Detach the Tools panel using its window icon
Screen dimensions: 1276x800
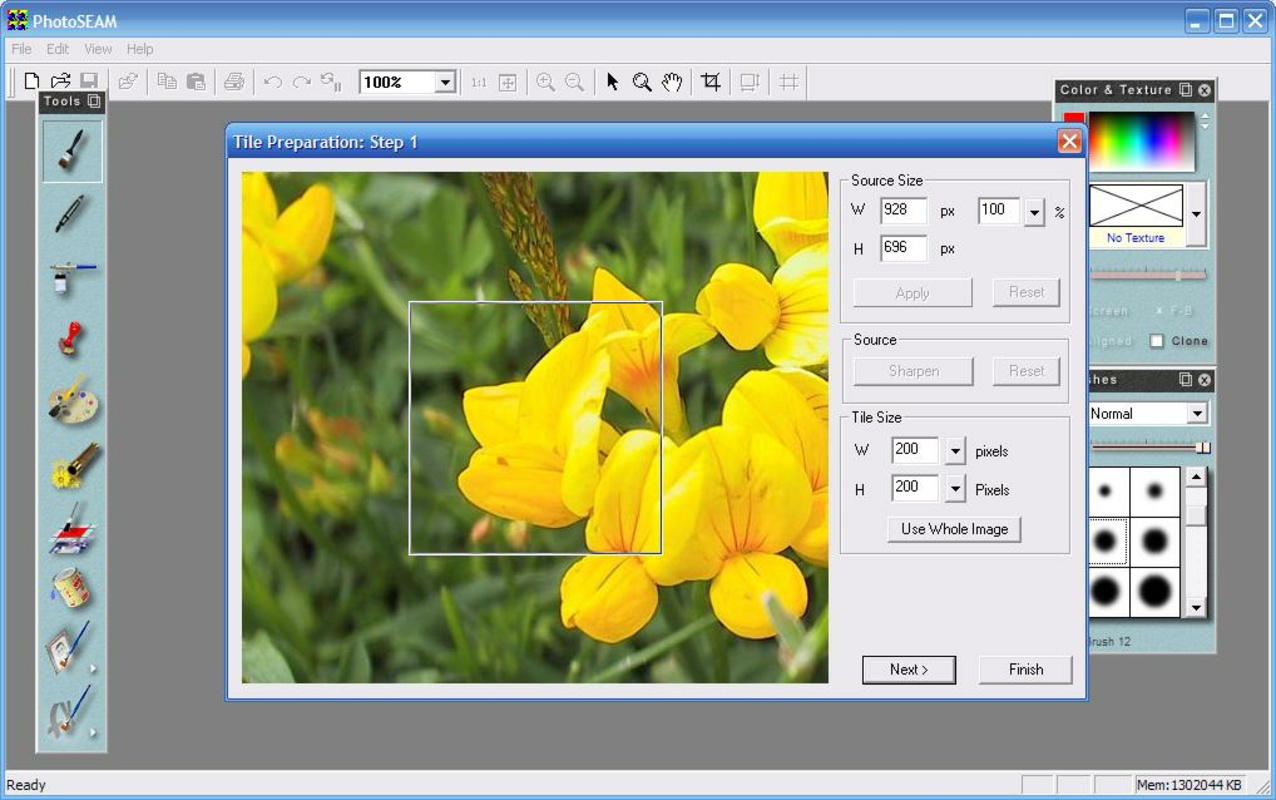click(94, 101)
